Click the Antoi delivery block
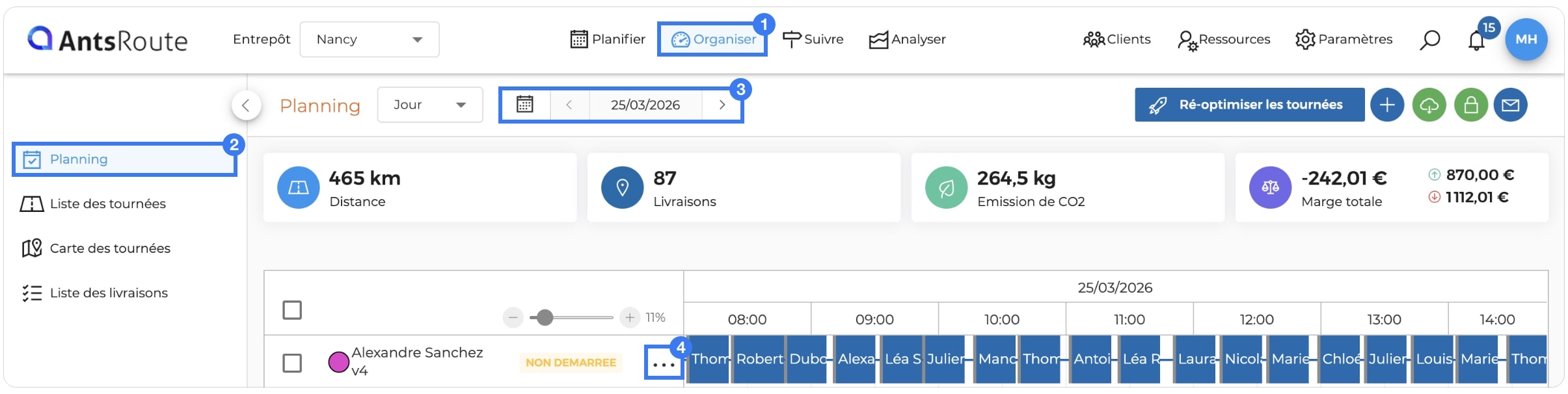The image size is (1568, 394). coord(1092,360)
